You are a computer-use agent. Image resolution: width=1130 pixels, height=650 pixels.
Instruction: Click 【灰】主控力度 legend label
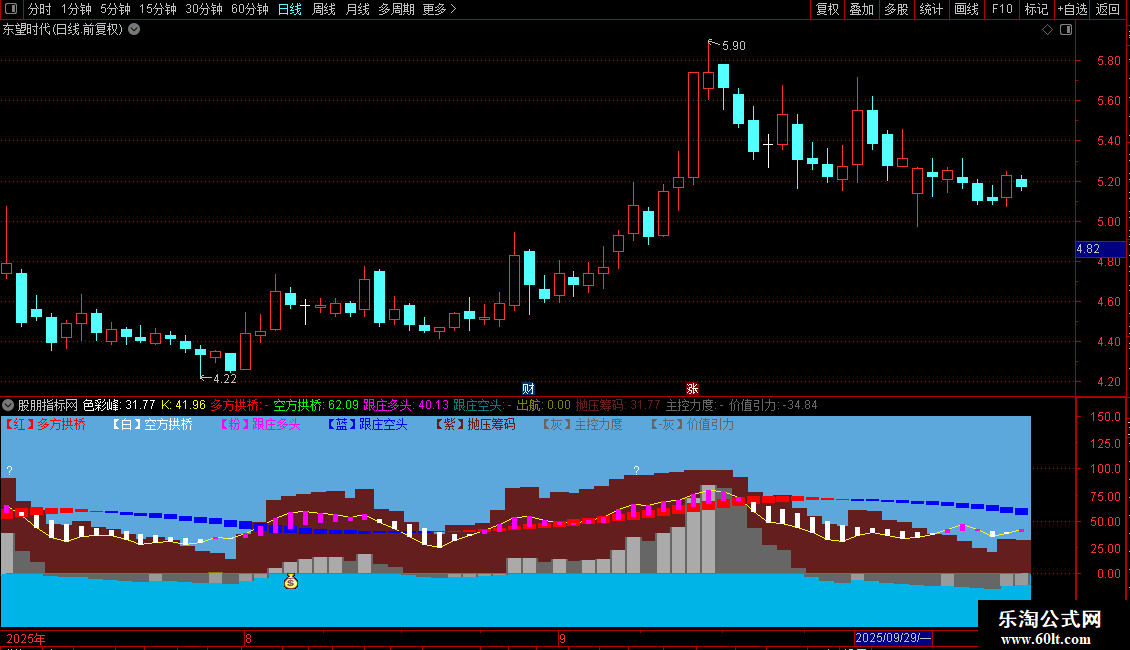coord(582,424)
